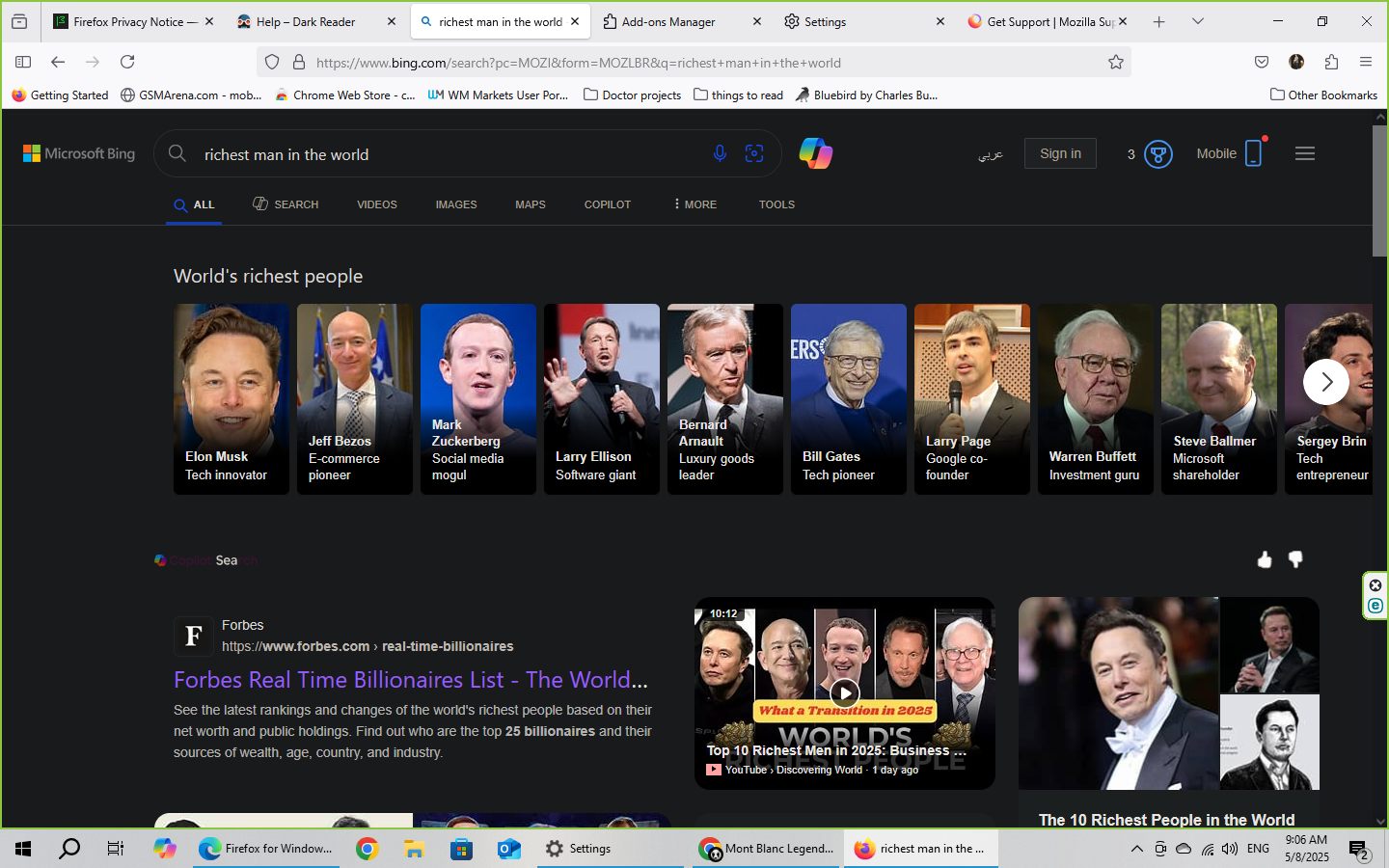Open Larry Ellison Software giant card

602,399
